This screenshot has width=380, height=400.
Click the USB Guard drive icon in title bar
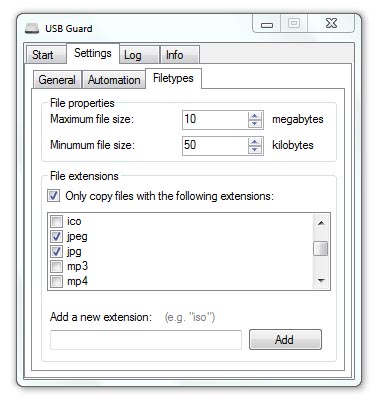pos(32,28)
